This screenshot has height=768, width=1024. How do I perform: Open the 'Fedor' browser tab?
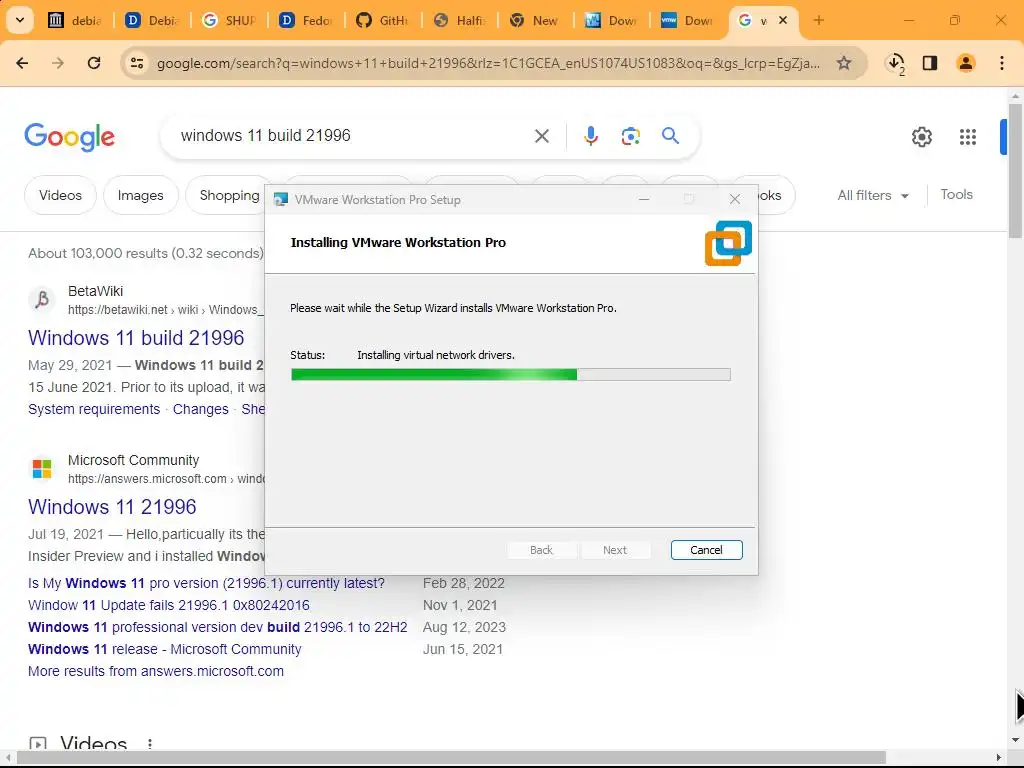(x=306, y=20)
